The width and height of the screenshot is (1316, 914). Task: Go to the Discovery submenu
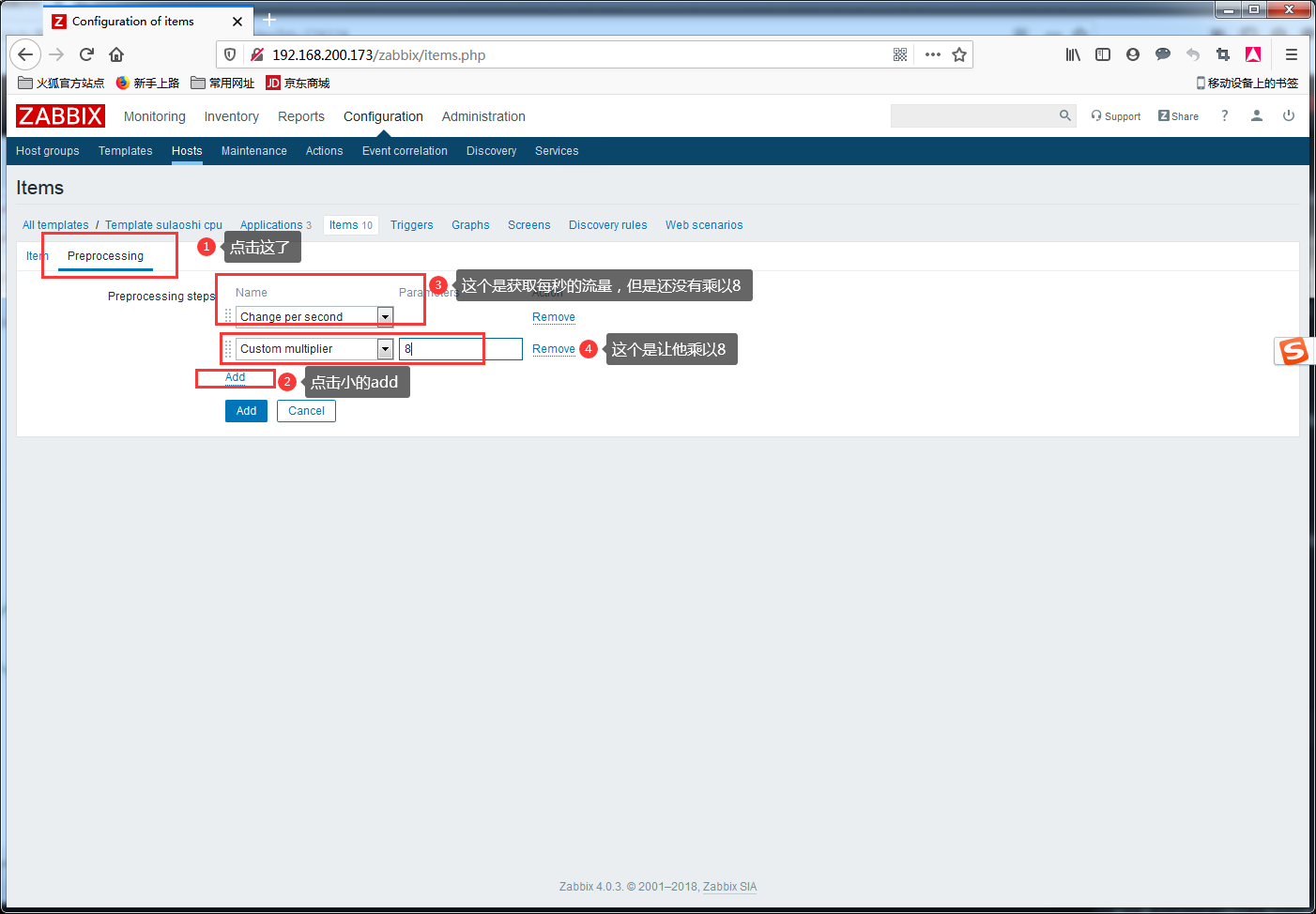click(492, 151)
